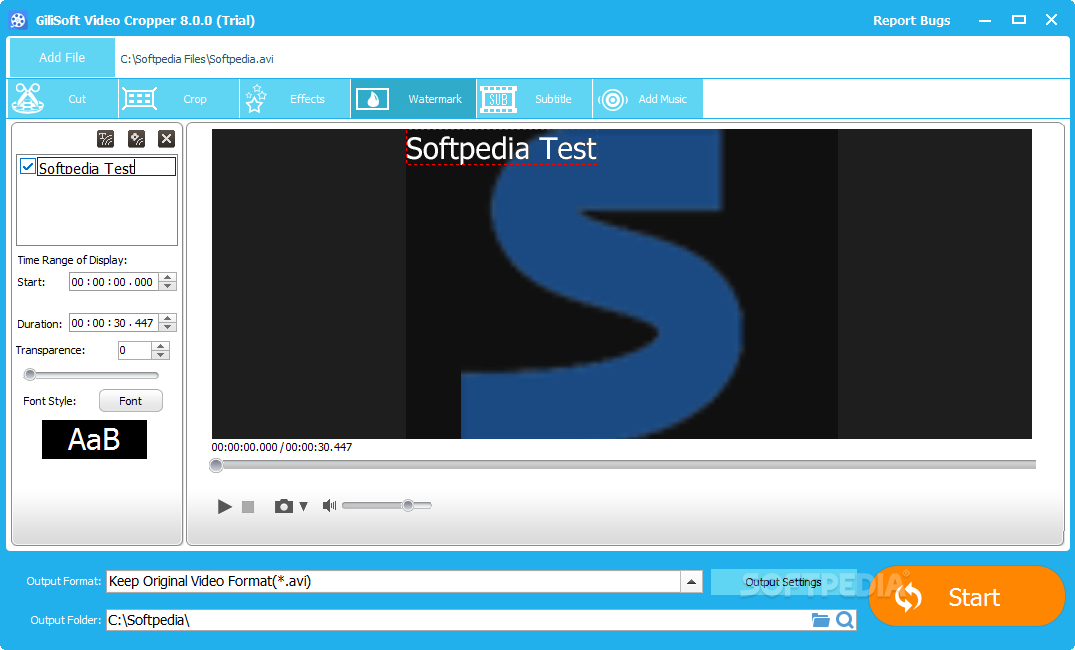
Task: Open output folder with the magnifier icon
Action: pyautogui.click(x=845, y=620)
